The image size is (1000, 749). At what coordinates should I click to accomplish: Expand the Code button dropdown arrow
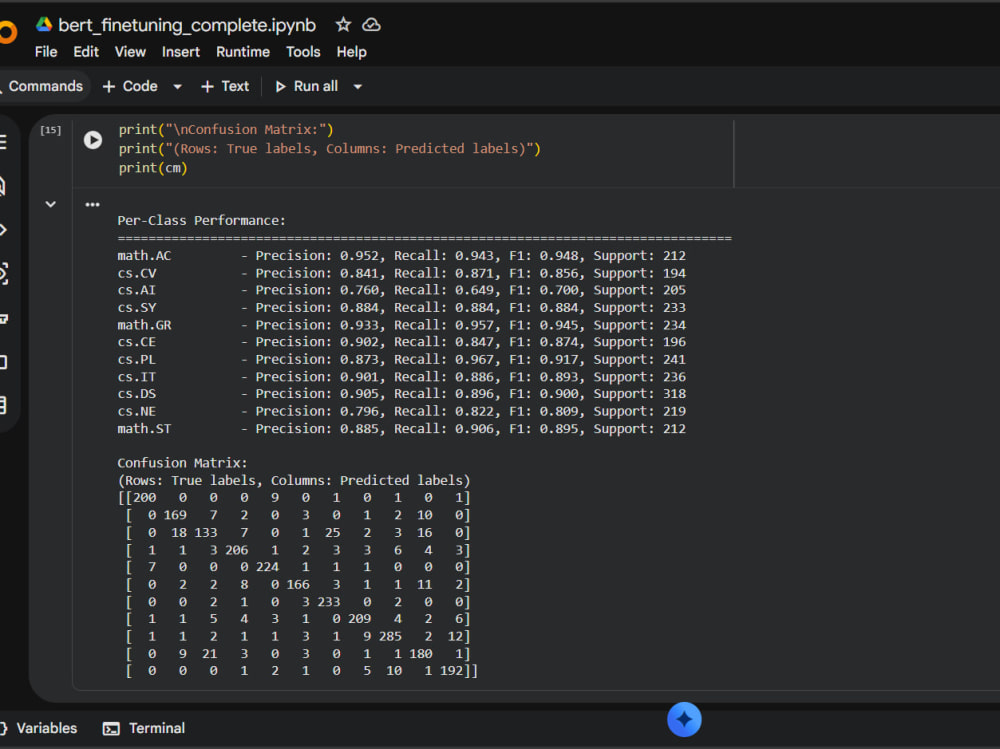tap(177, 87)
